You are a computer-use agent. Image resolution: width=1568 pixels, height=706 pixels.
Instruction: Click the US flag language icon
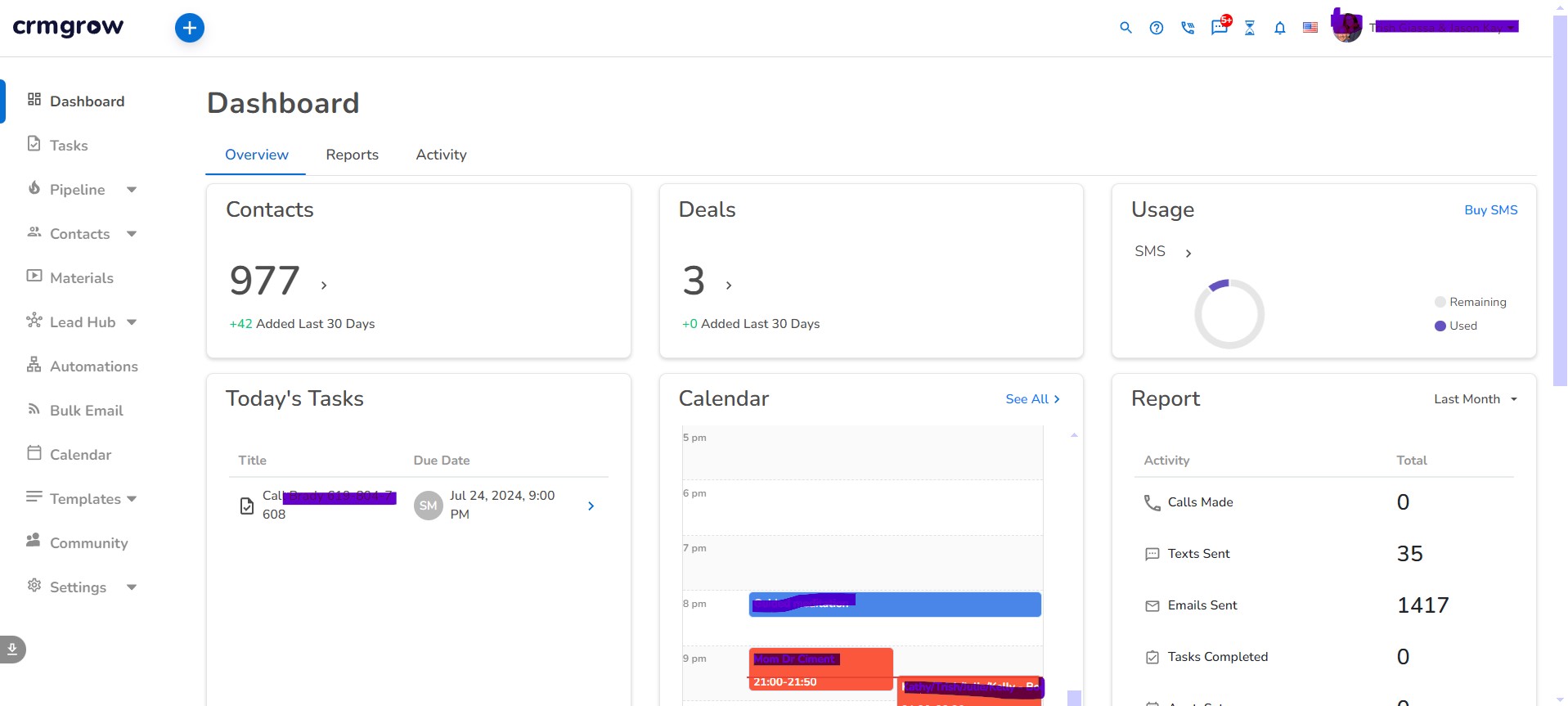[1310, 27]
